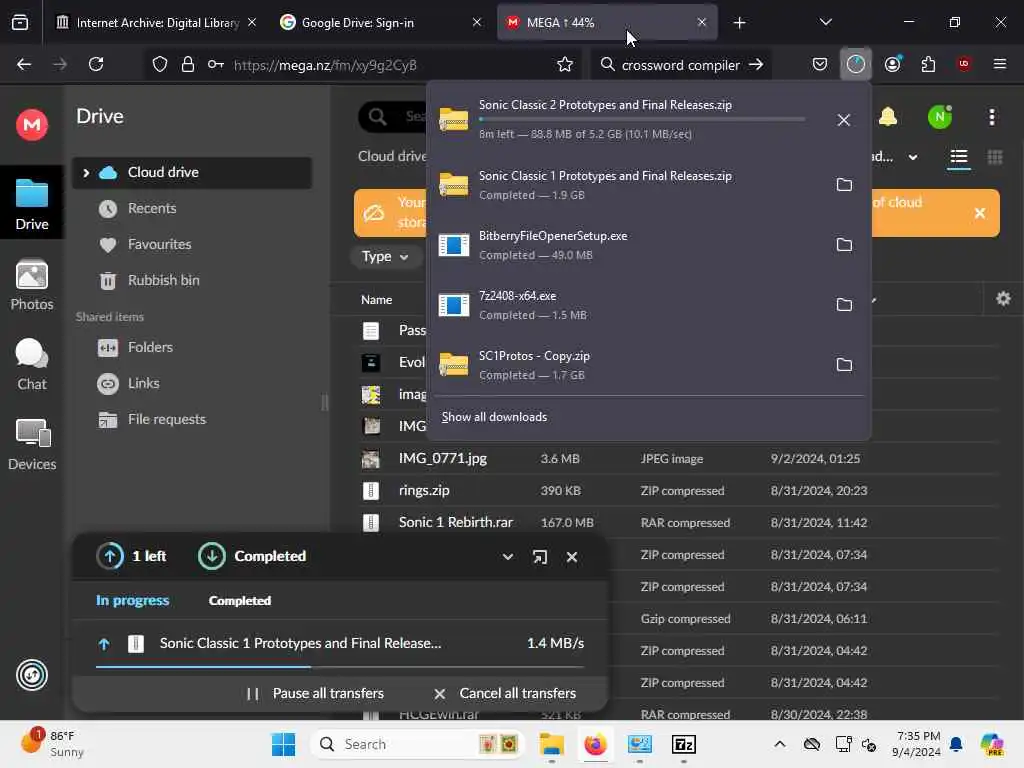Collapse the transfers panel chevron
Image resolution: width=1024 pixels, height=768 pixels.
pos(507,557)
